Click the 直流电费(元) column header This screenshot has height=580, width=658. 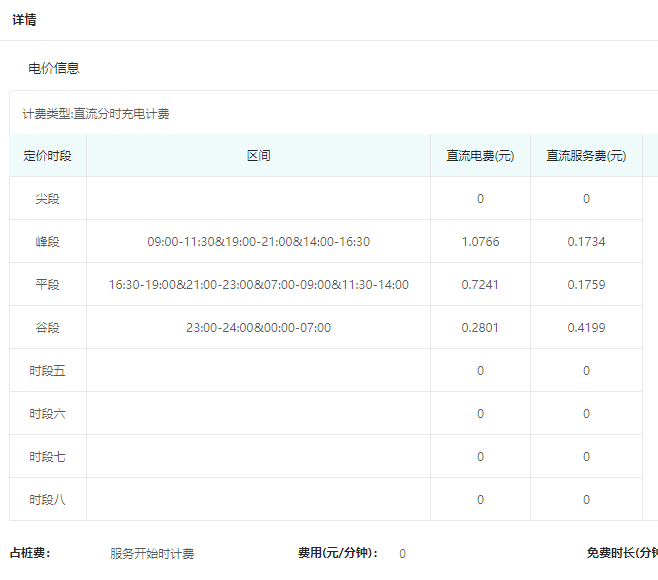pos(480,156)
